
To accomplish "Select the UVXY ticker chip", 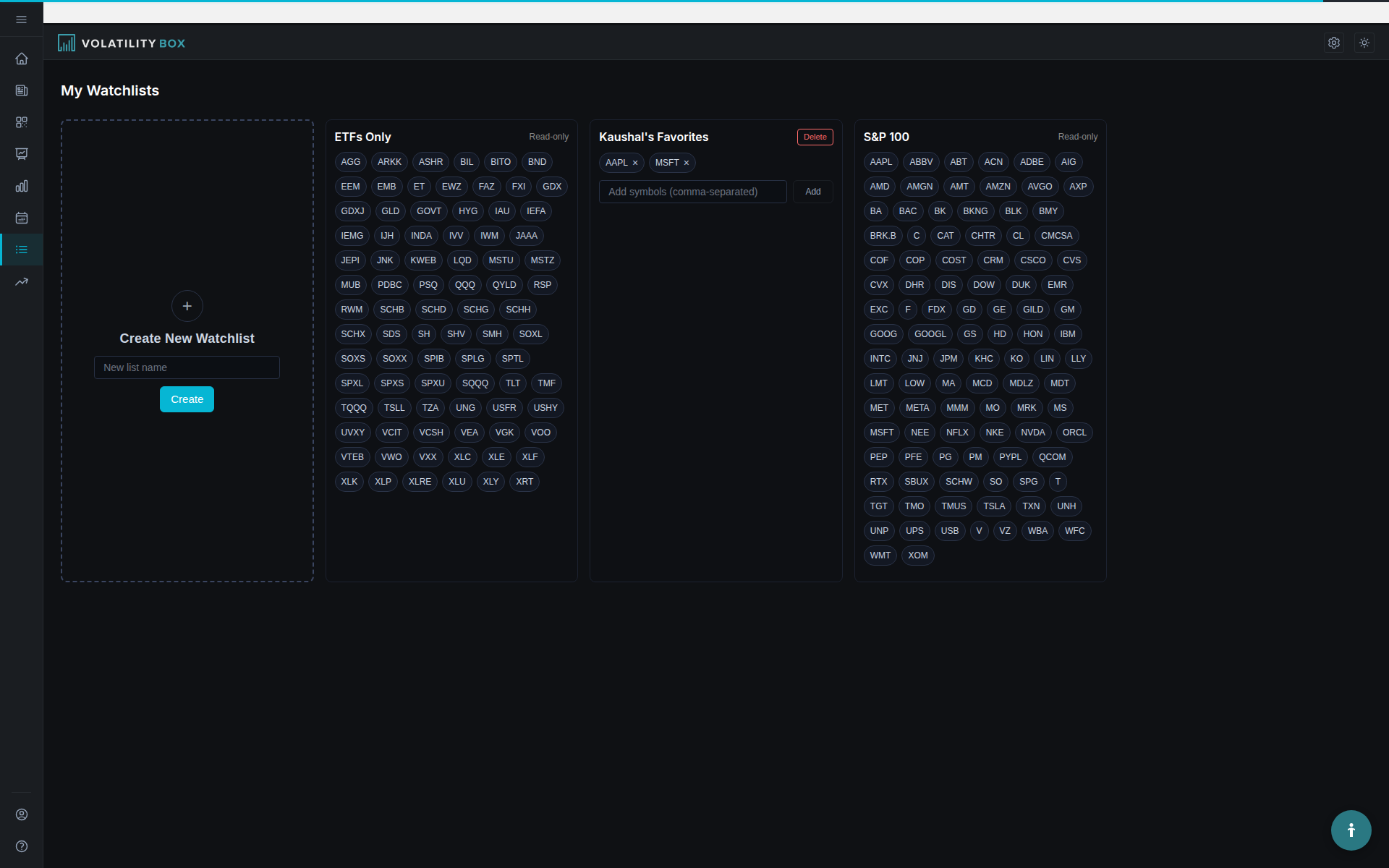I will click(x=353, y=433).
